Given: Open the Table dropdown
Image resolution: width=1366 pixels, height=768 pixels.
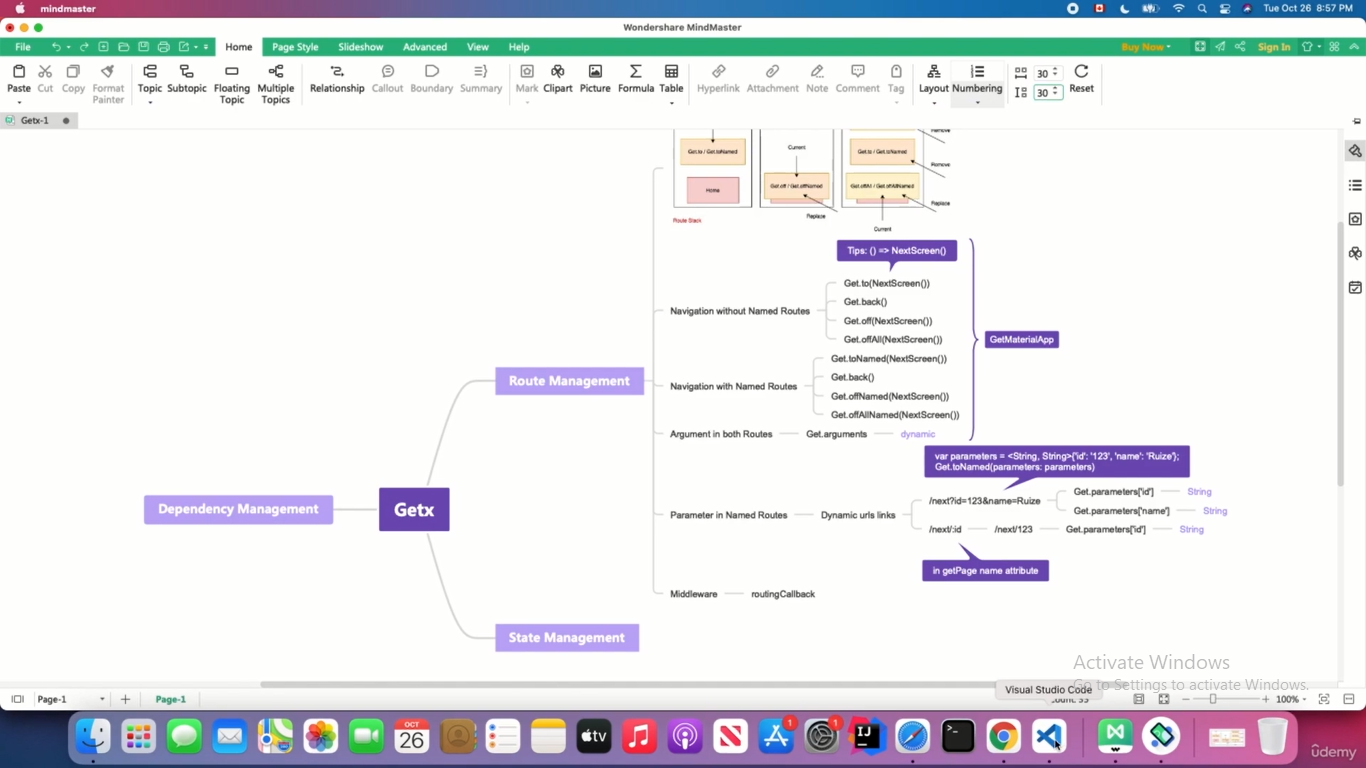Looking at the screenshot, I should coord(671,102).
